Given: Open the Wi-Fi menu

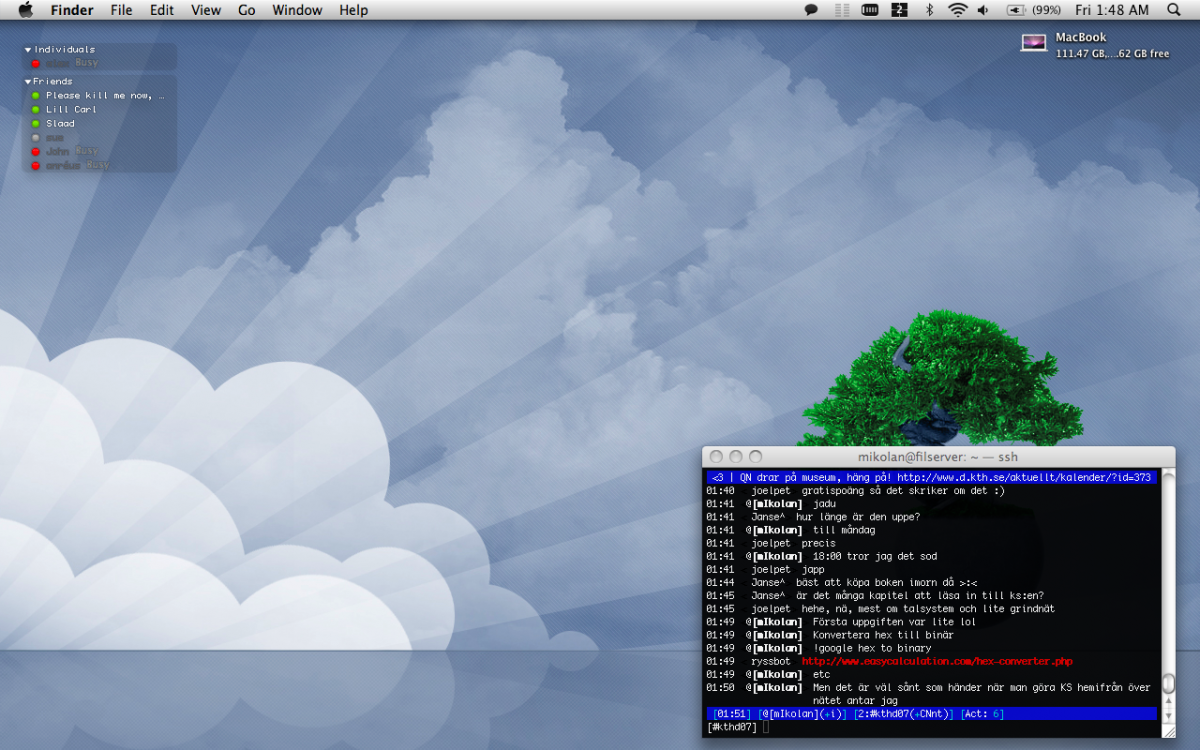Looking at the screenshot, I should [x=957, y=10].
